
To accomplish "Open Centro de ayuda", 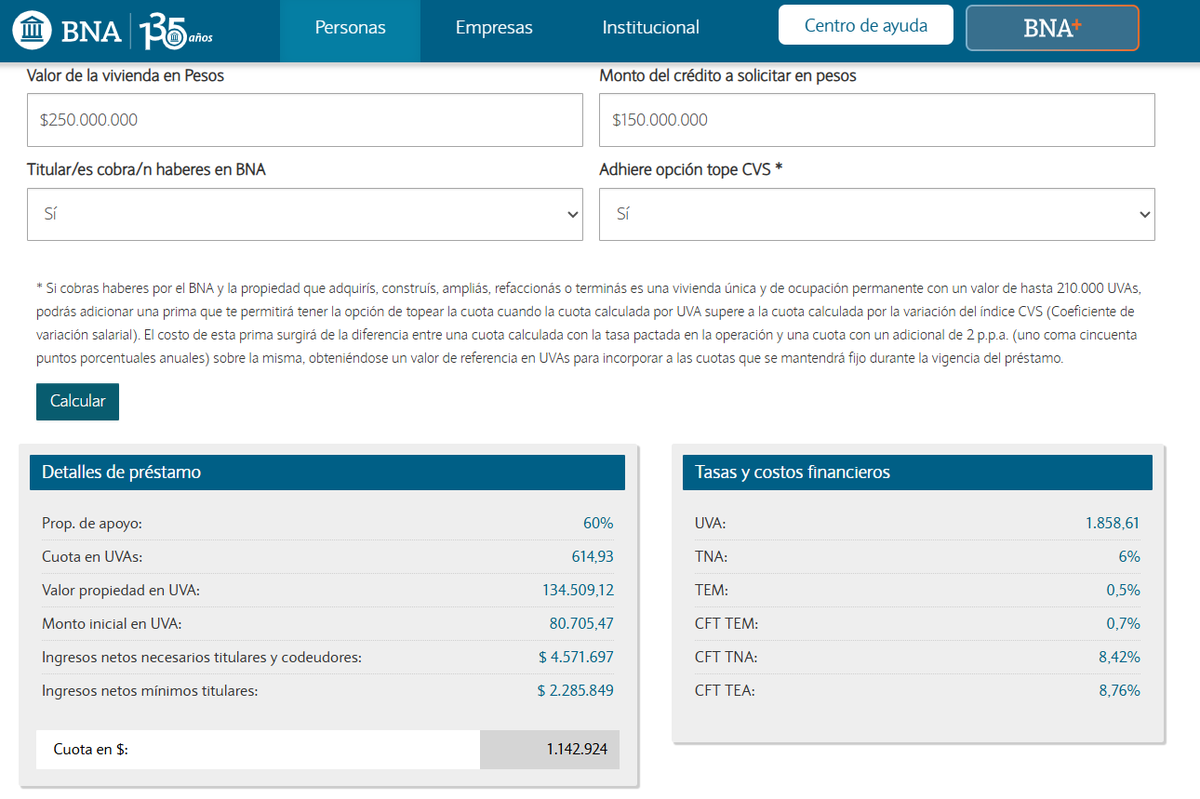I will click(x=866, y=25).
